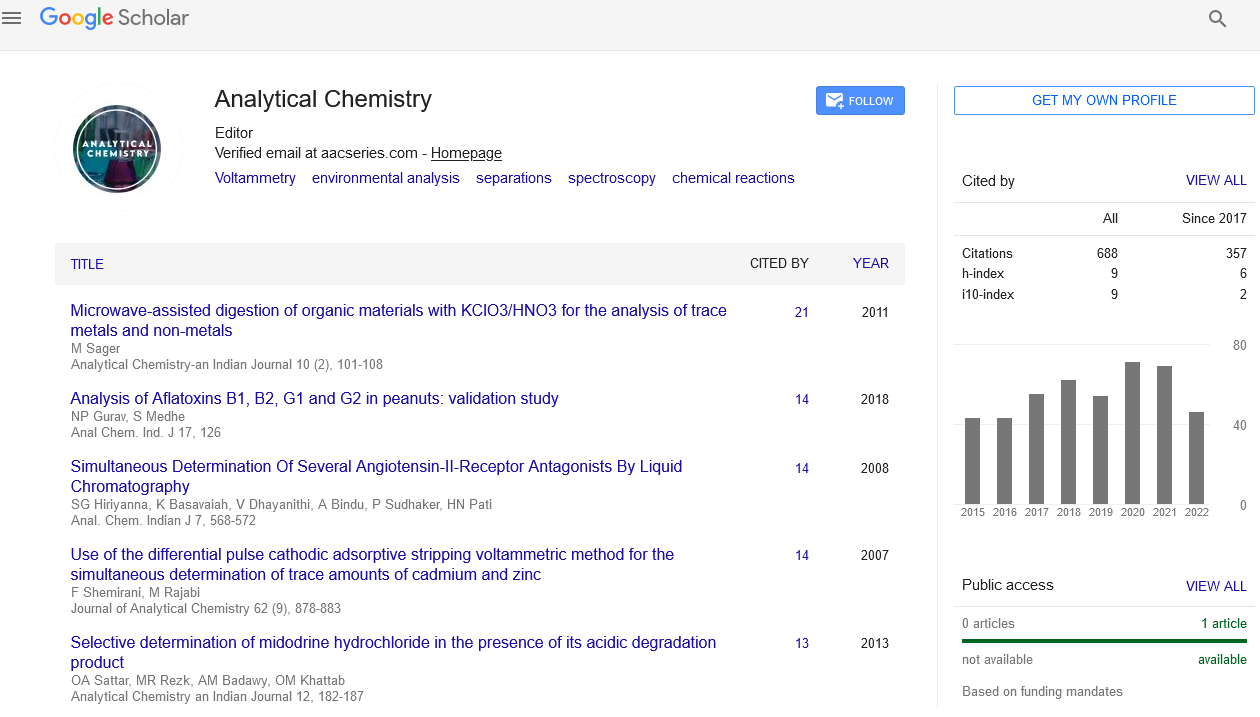
Task: Click the 2020 bar in citations chart
Action: [1132, 432]
